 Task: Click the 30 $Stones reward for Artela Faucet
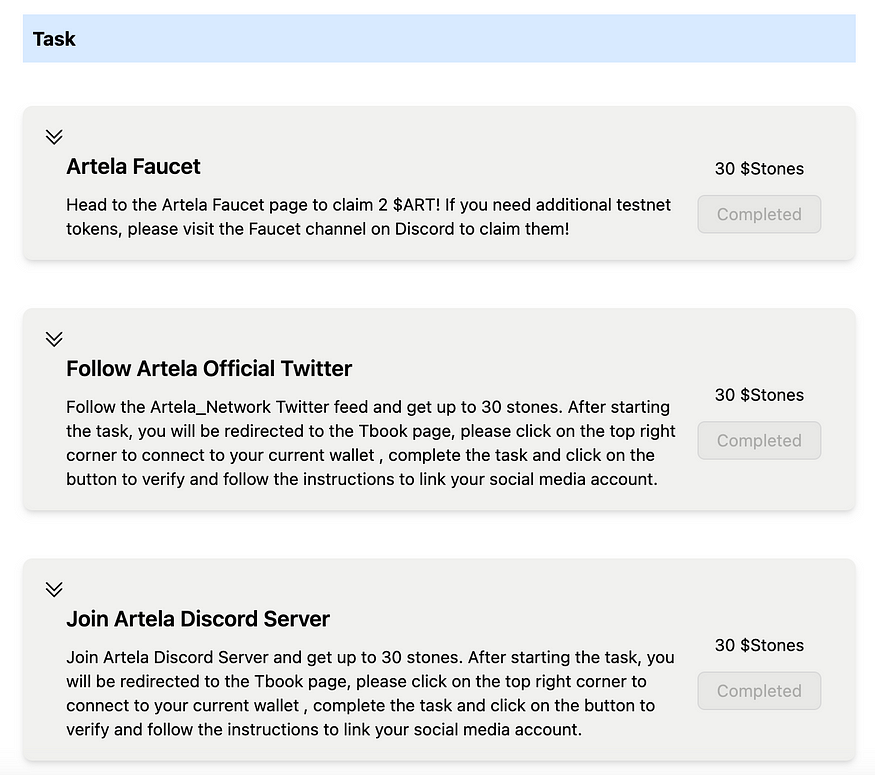(759, 169)
